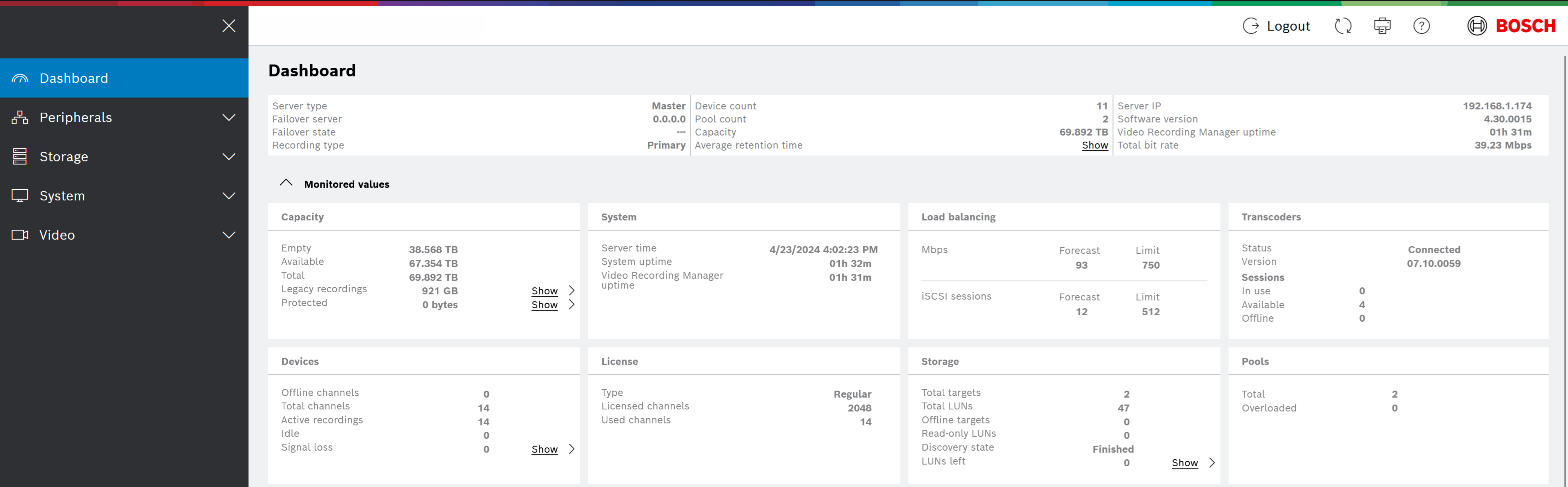Expand the System chevron

pyautogui.click(x=229, y=195)
